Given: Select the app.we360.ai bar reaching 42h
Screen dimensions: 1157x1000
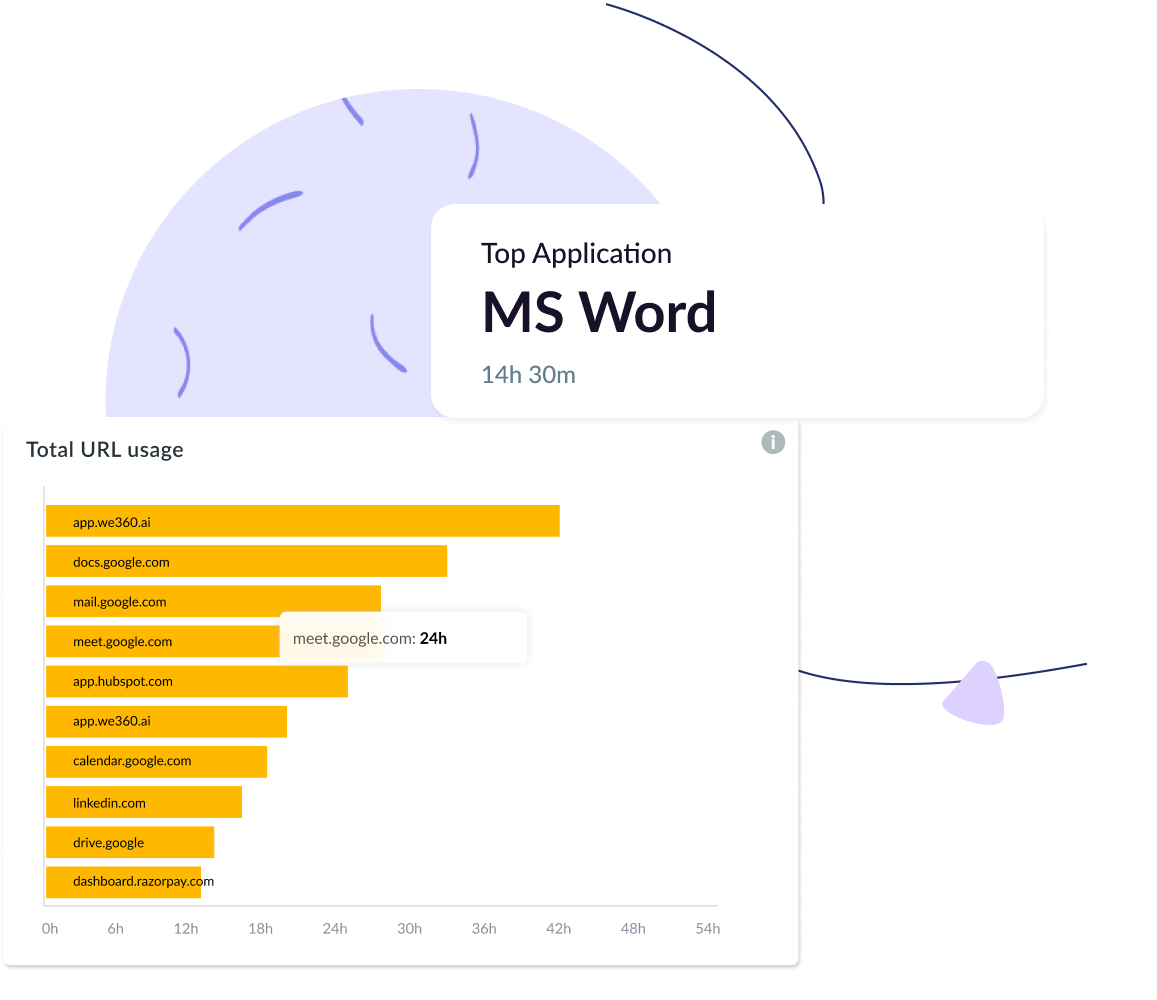Looking at the screenshot, I should pos(303,521).
